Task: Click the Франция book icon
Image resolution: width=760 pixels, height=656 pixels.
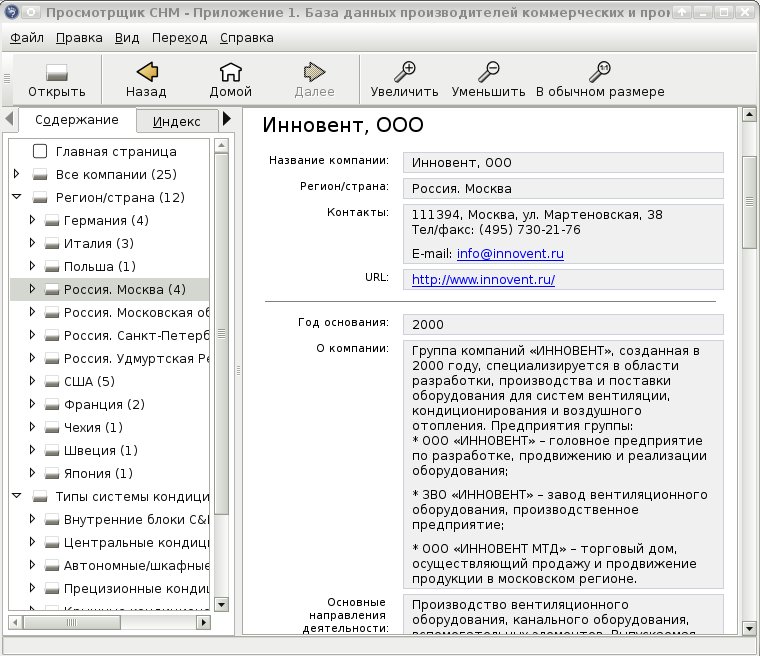Action: [x=51, y=404]
